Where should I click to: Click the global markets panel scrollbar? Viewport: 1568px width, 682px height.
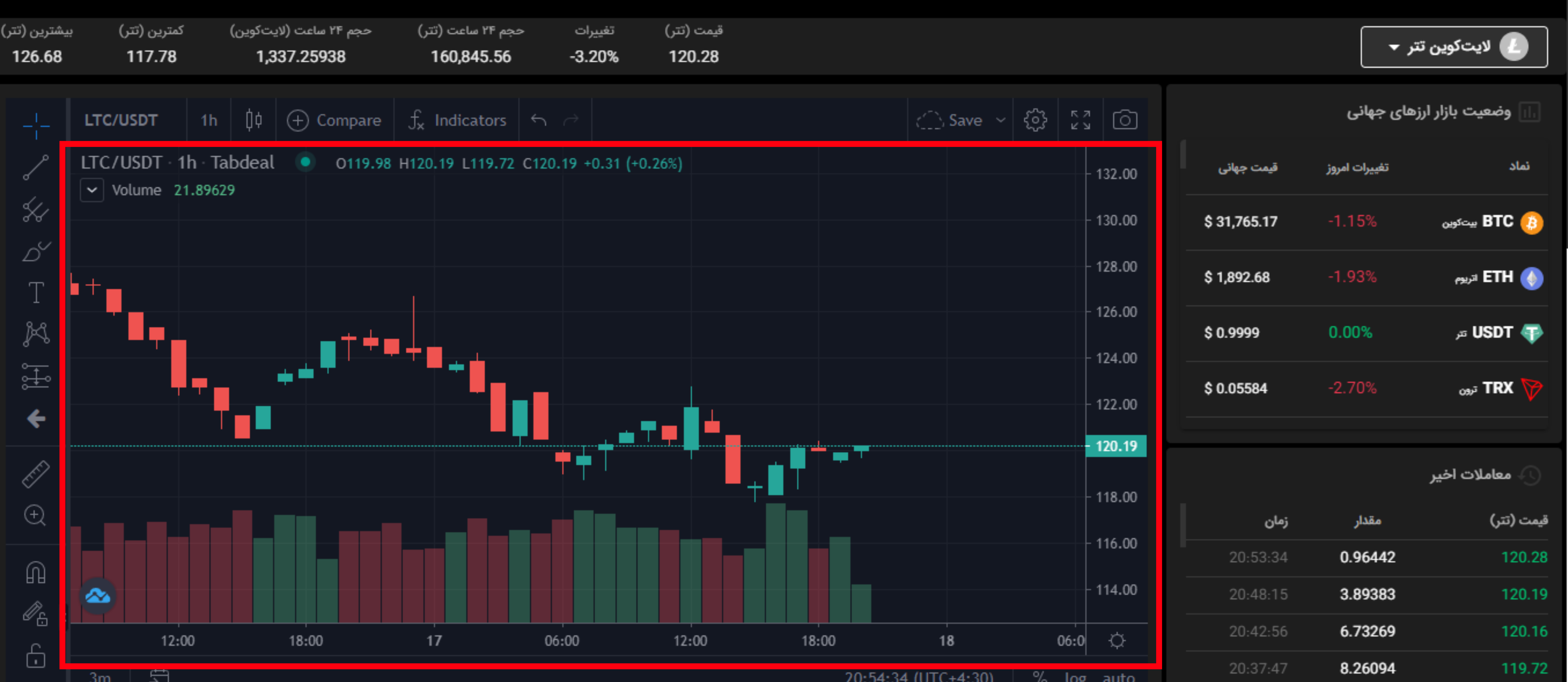pyautogui.click(x=1183, y=155)
